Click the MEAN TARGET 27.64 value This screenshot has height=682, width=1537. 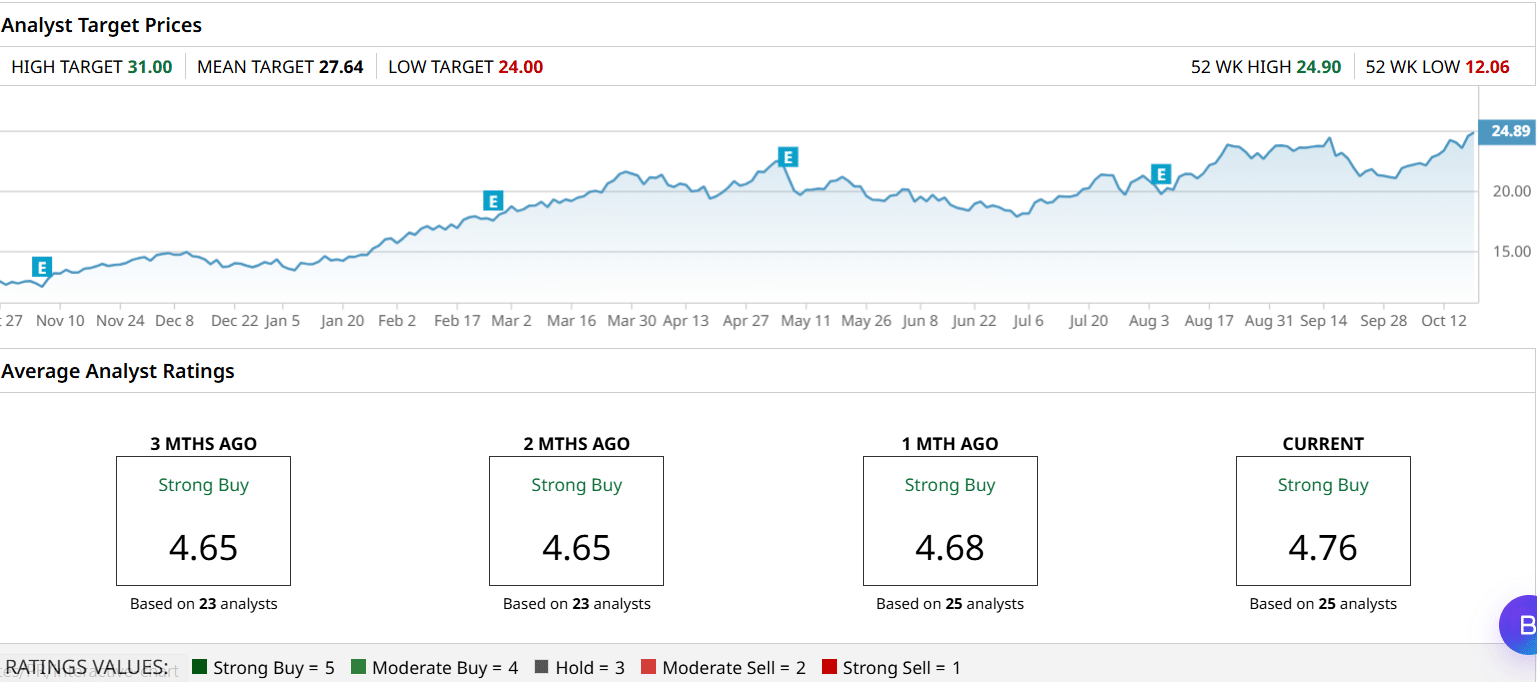(x=341, y=67)
